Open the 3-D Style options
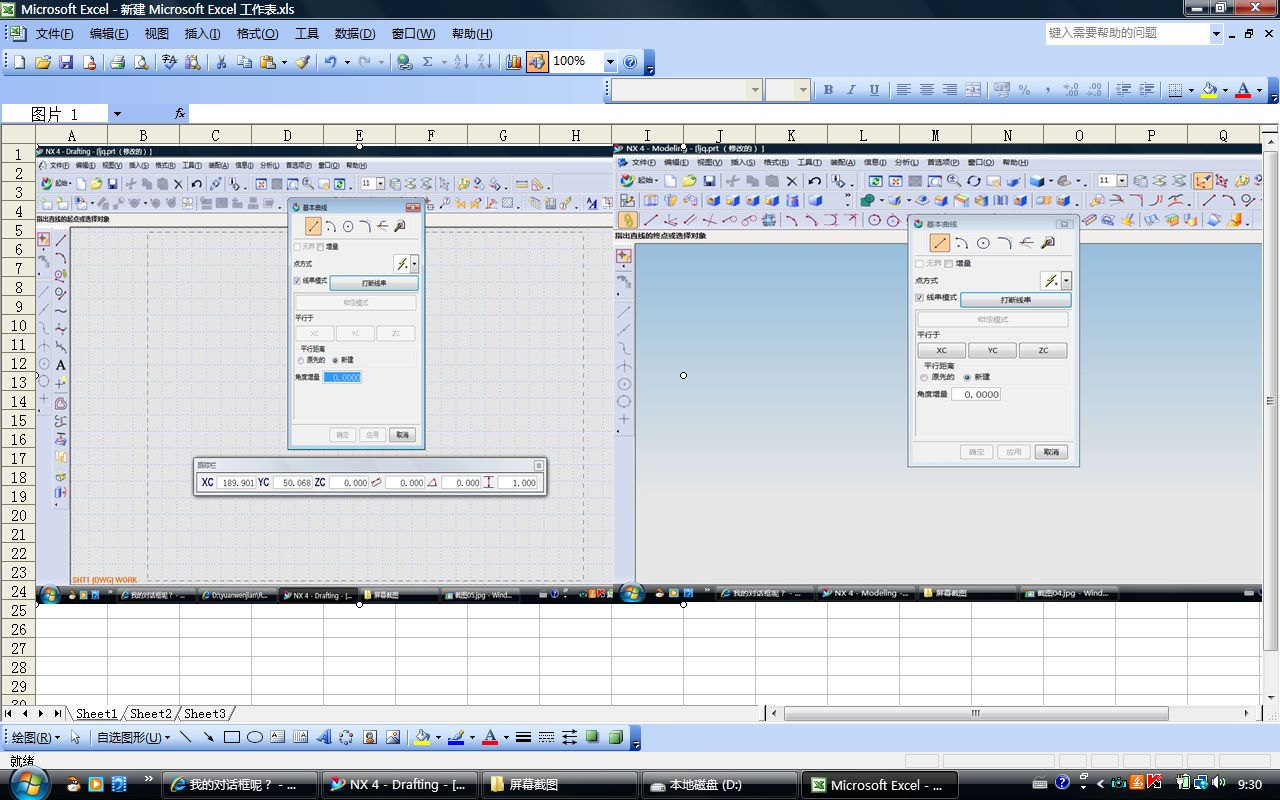Image resolution: width=1280 pixels, height=800 pixels. (615, 738)
